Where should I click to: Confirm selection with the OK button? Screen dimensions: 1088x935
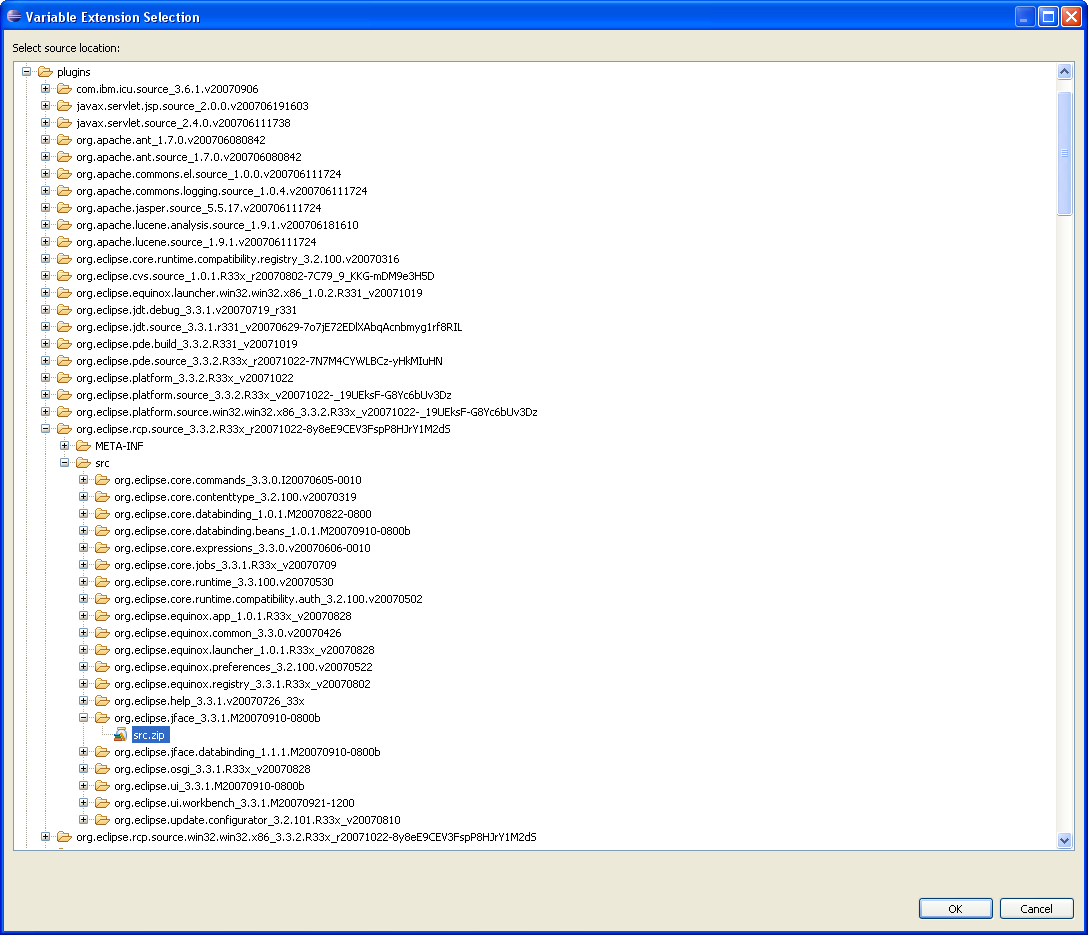point(955,909)
